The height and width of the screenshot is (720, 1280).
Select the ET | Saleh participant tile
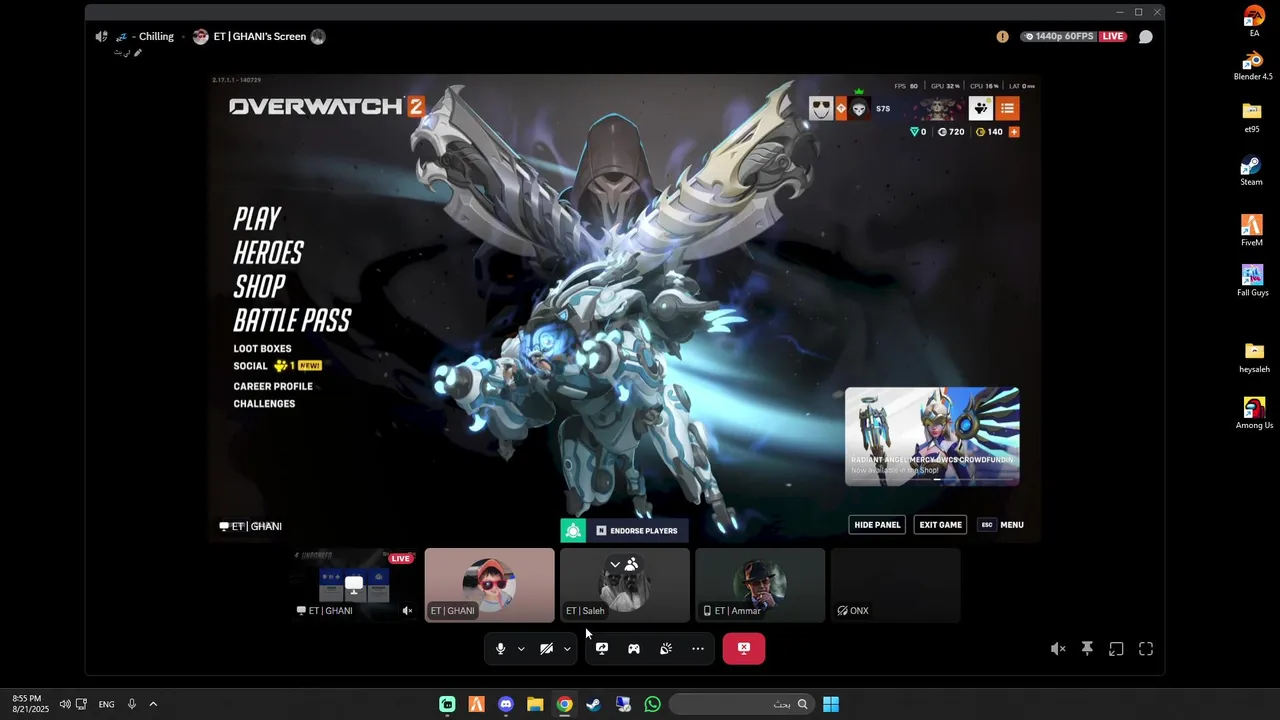click(624, 585)
